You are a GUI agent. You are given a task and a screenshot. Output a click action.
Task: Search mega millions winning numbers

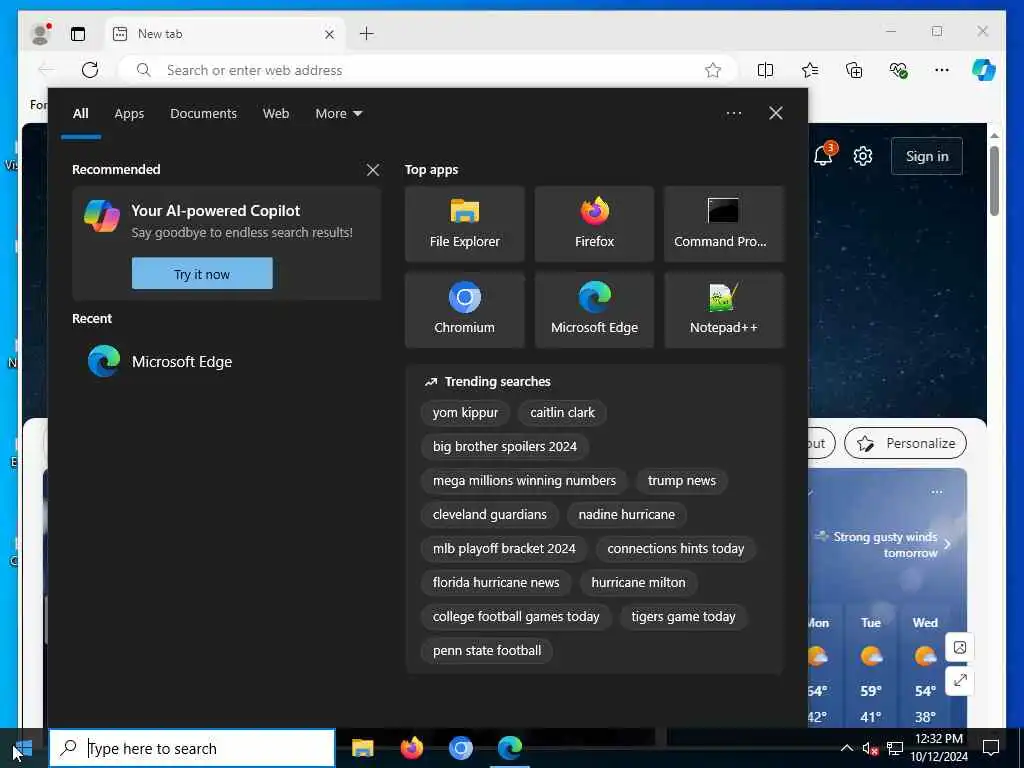tap(524, 481)
